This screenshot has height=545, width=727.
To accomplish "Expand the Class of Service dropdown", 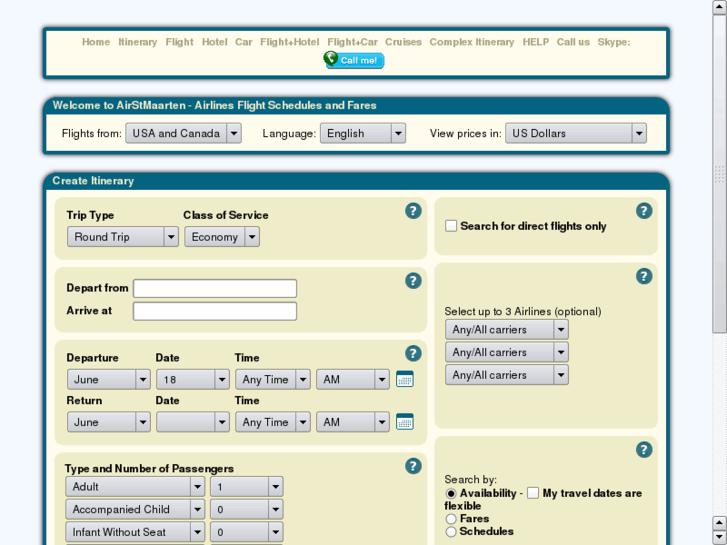I will point(222,237).
